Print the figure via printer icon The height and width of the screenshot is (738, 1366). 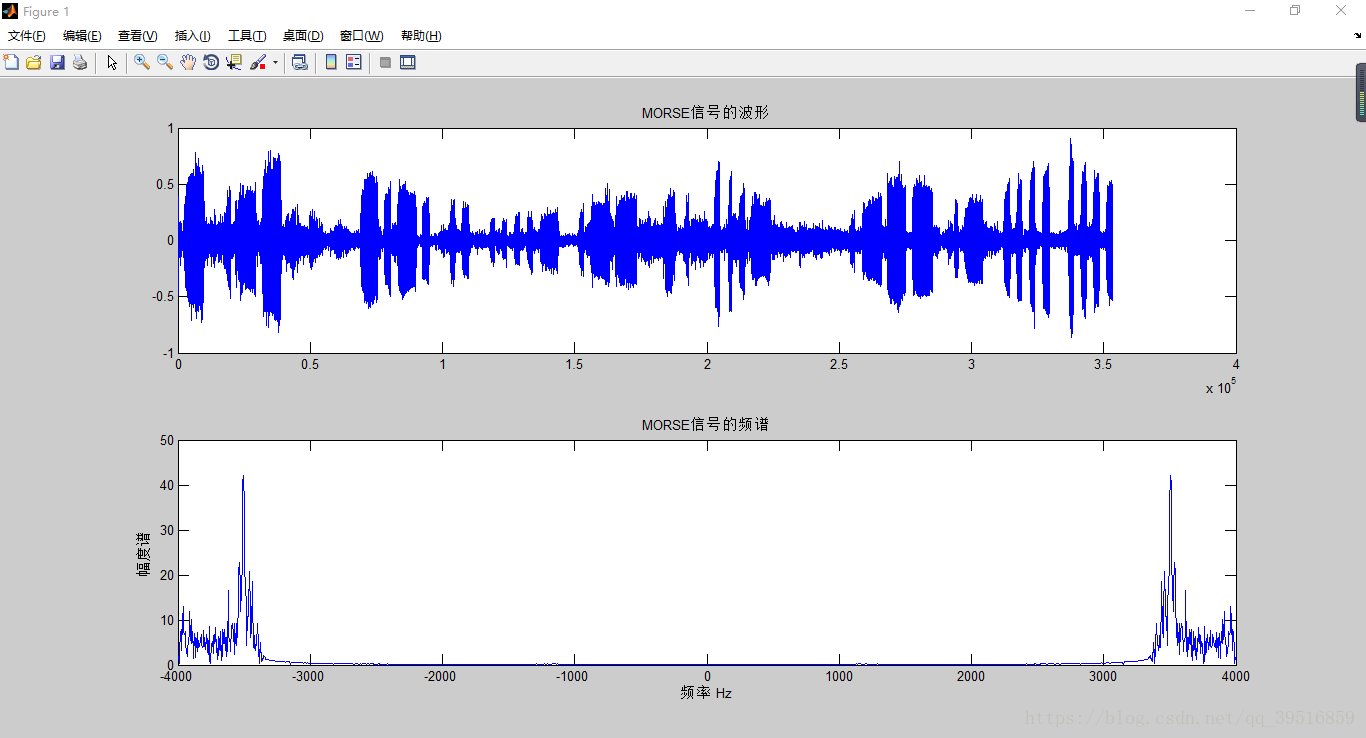tap(80, 62)
